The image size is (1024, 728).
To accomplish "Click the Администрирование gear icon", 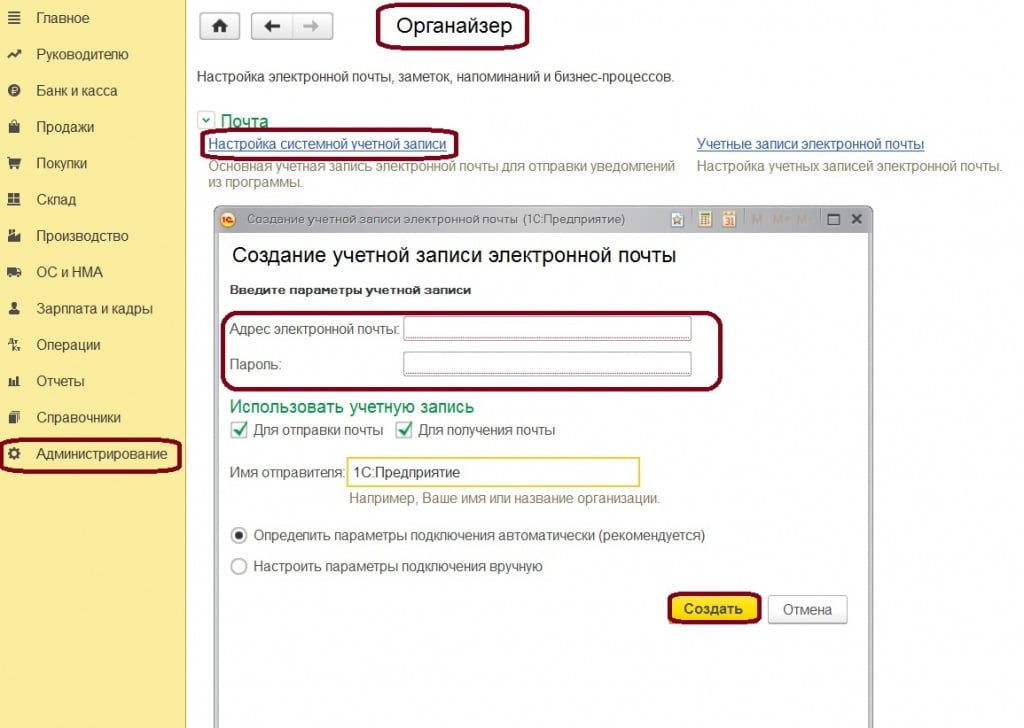I will point(14,454).
